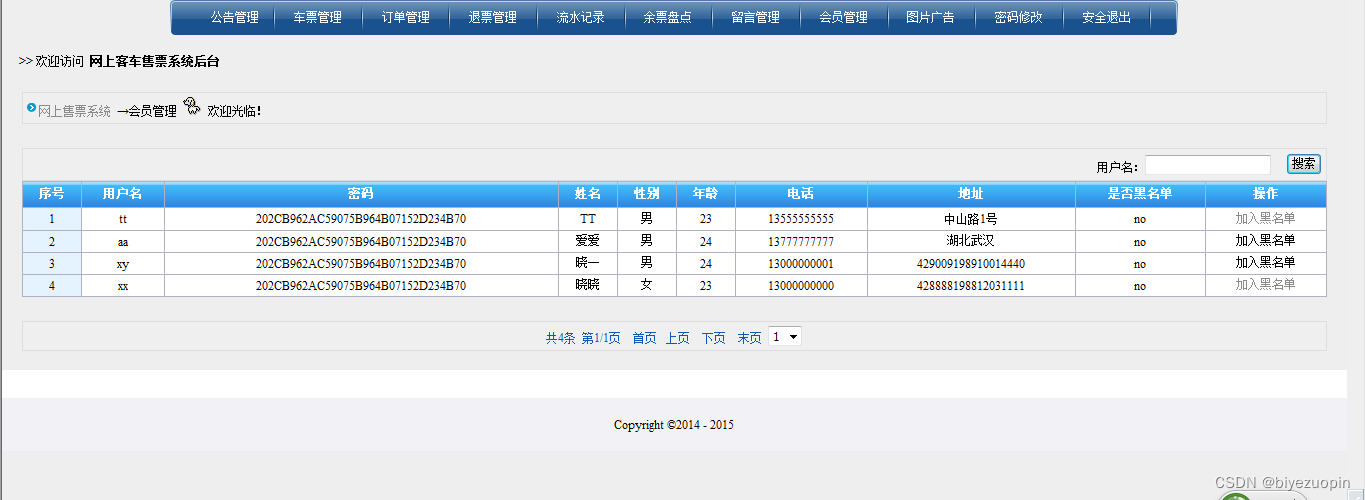Screen dimensions: 1365x500
Task: Click the 地址 column header
Action: click(971, 194)
